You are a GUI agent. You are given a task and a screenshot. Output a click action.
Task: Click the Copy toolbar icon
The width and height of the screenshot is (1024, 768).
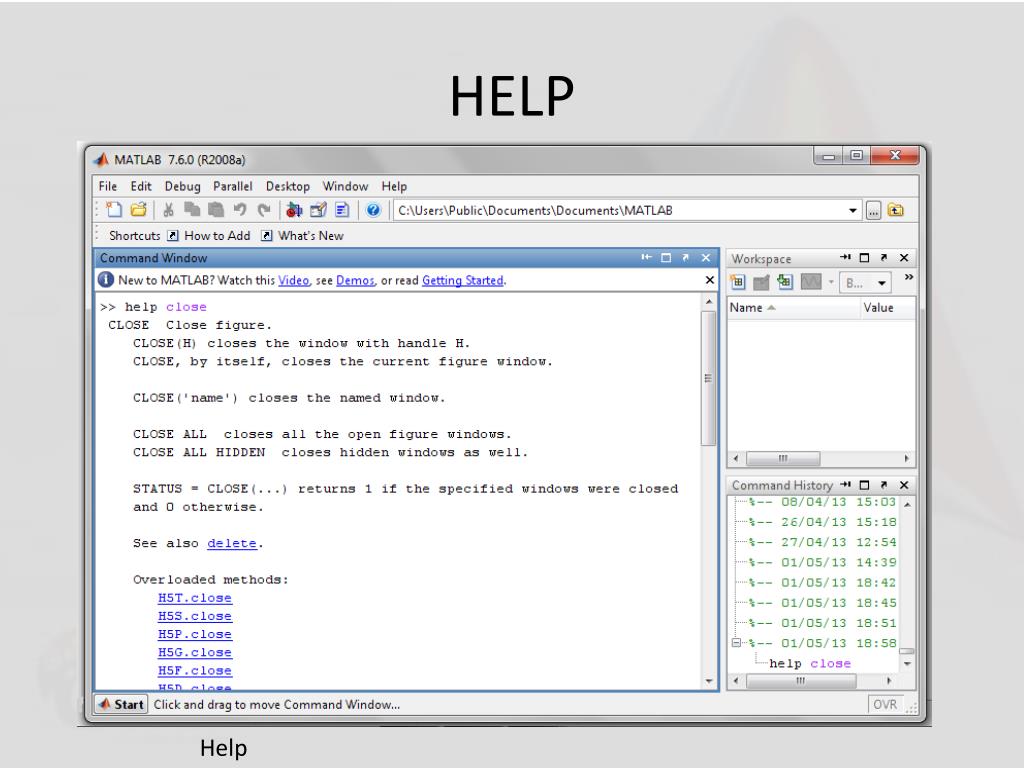(x=192, y=210)
